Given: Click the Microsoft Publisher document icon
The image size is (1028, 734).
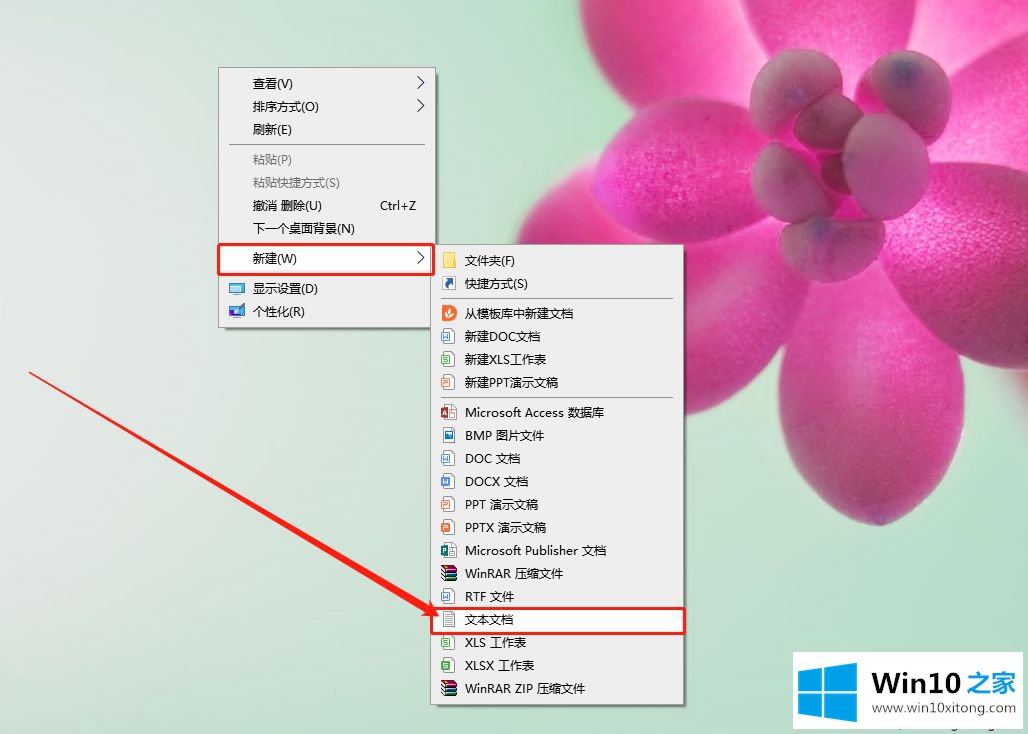Looking at the screenshot, I should pos(449,550).
